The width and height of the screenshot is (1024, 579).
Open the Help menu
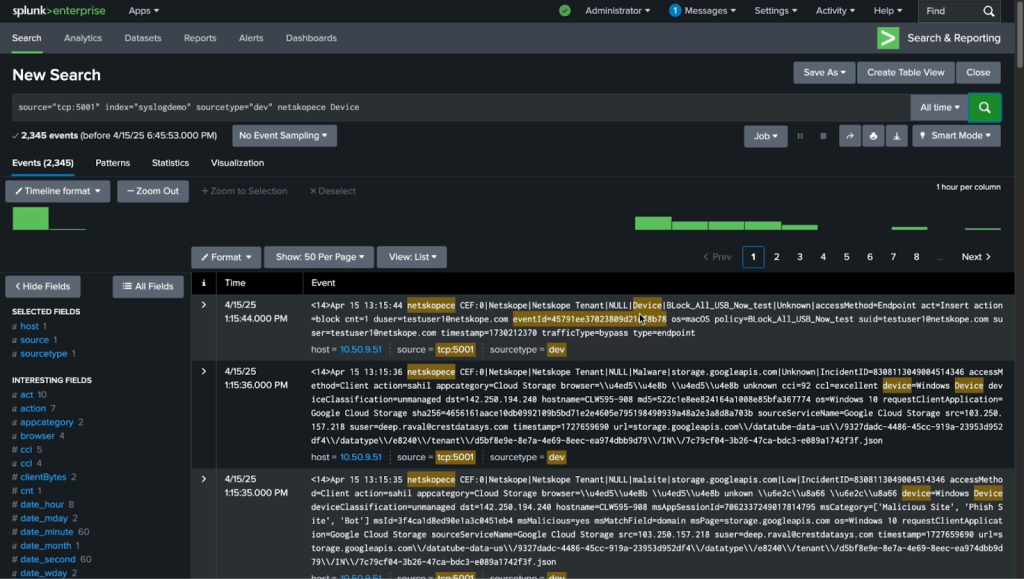888,10
